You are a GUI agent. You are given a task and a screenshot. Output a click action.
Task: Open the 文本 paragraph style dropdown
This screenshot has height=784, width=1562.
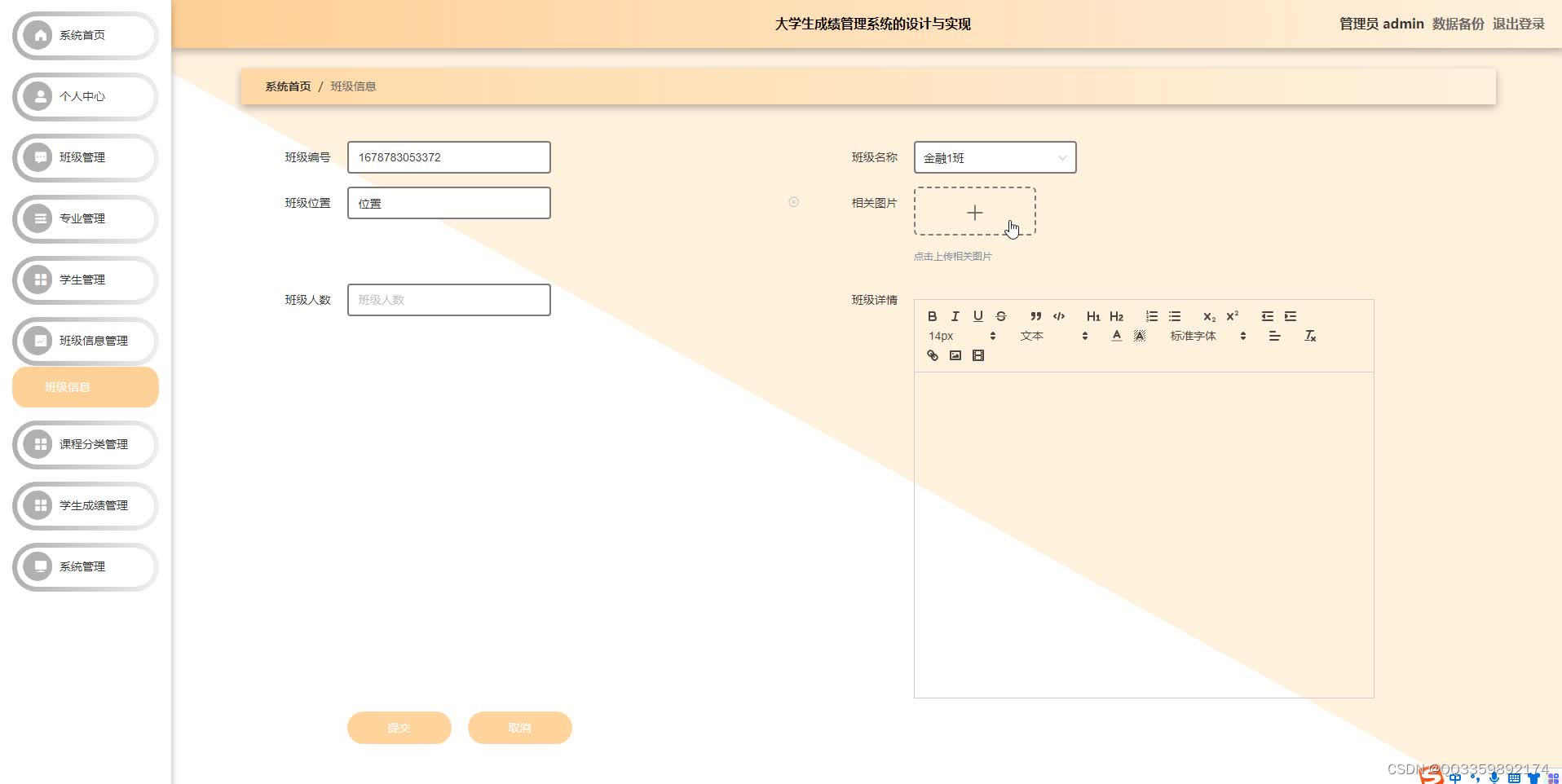tap(1053, 336)
